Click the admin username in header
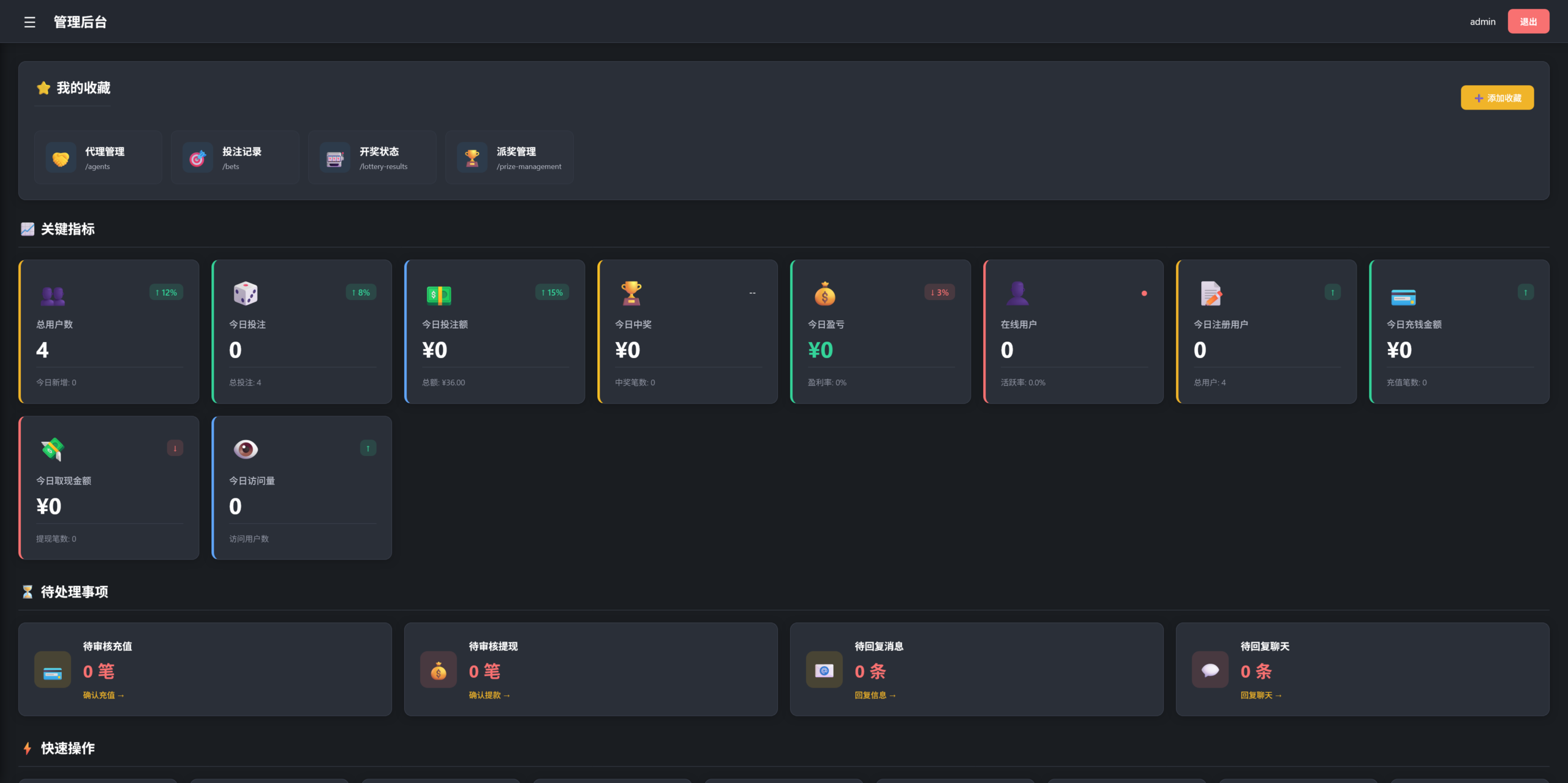 coord(1482,21)
